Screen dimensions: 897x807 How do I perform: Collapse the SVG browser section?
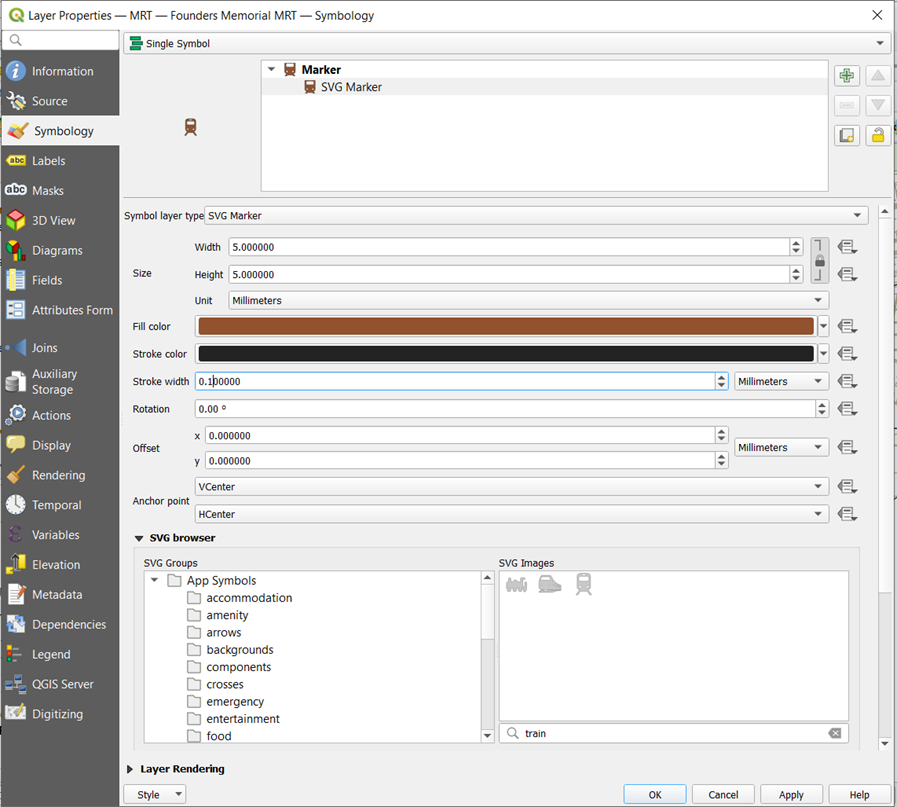tap(139, 538)
